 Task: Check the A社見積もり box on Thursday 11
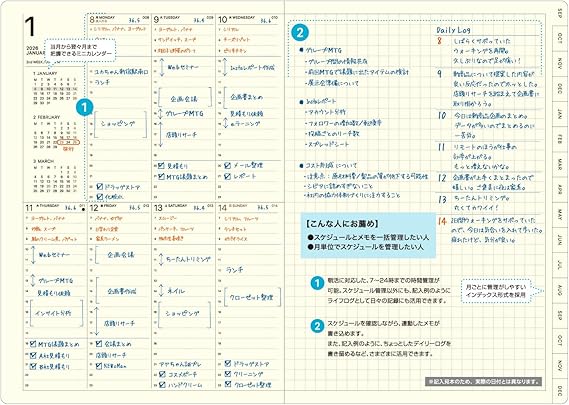[33, 355]
